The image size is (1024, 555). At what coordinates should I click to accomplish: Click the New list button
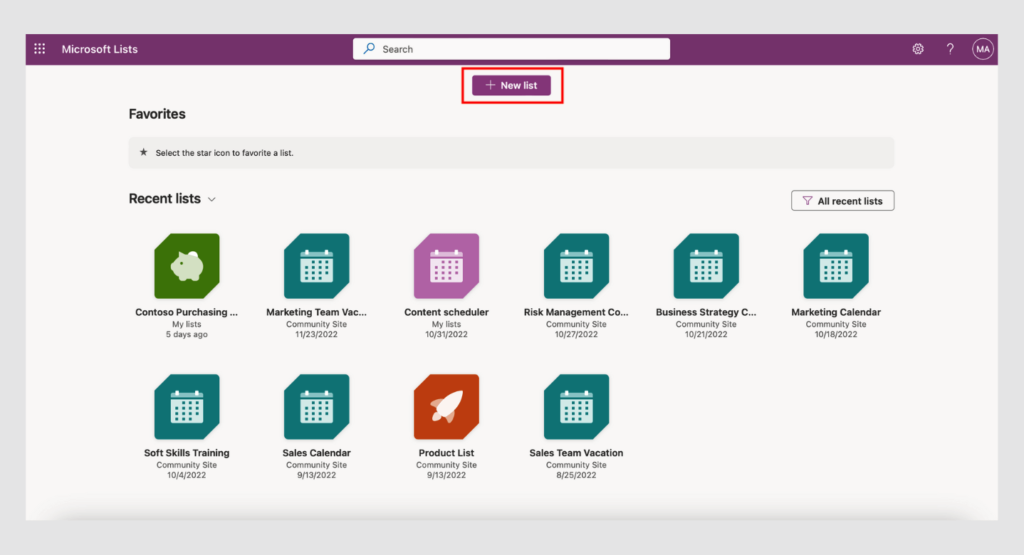click(x=511, y=86)
